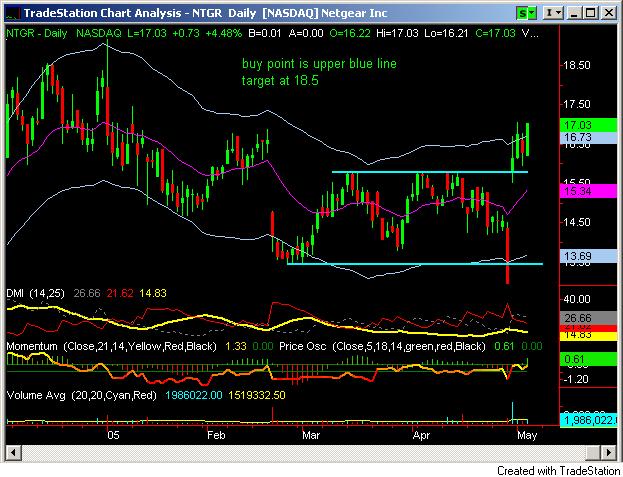The height and width of the screenshot is (477, 623).
Task: Click the cyan 1986022.00 volume value
Action: [x=194, y=396]
